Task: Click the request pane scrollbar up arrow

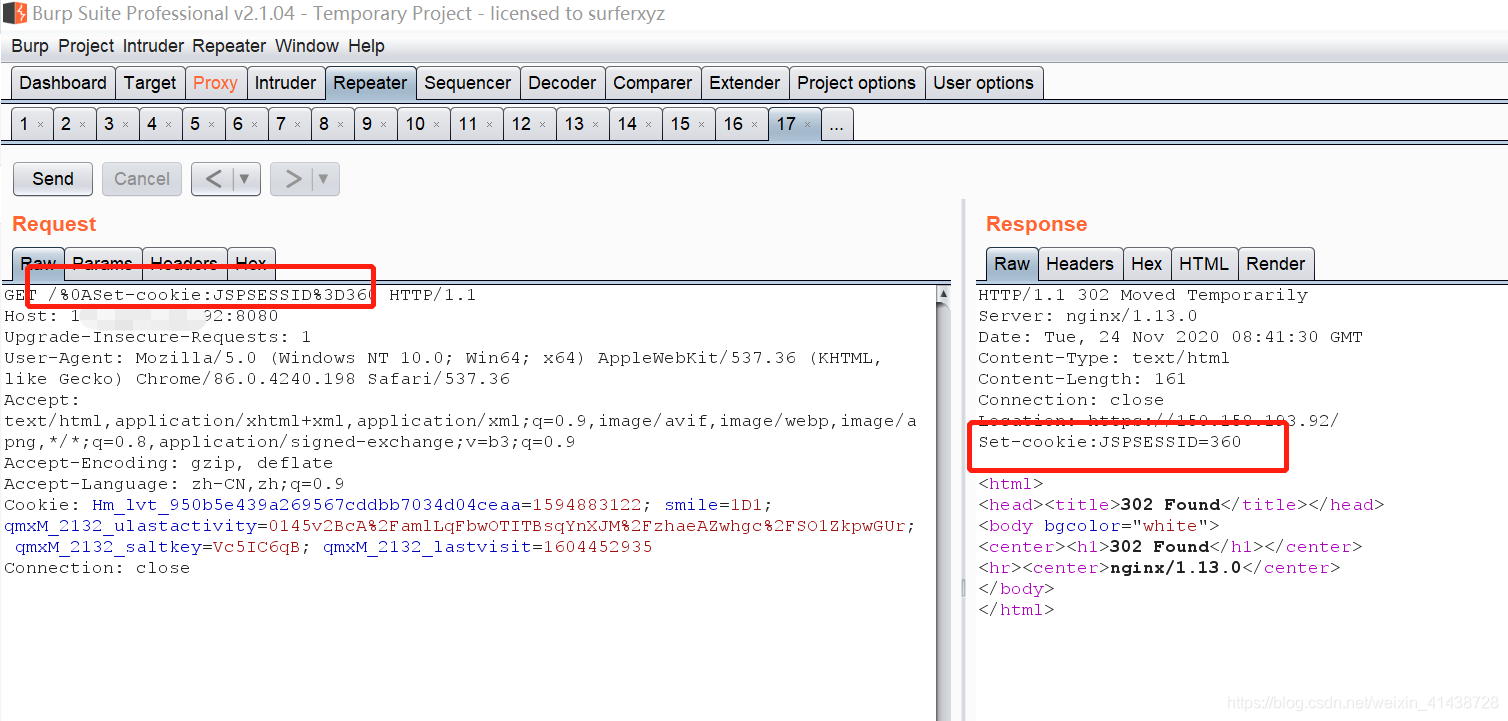Action: click(943, 294)
